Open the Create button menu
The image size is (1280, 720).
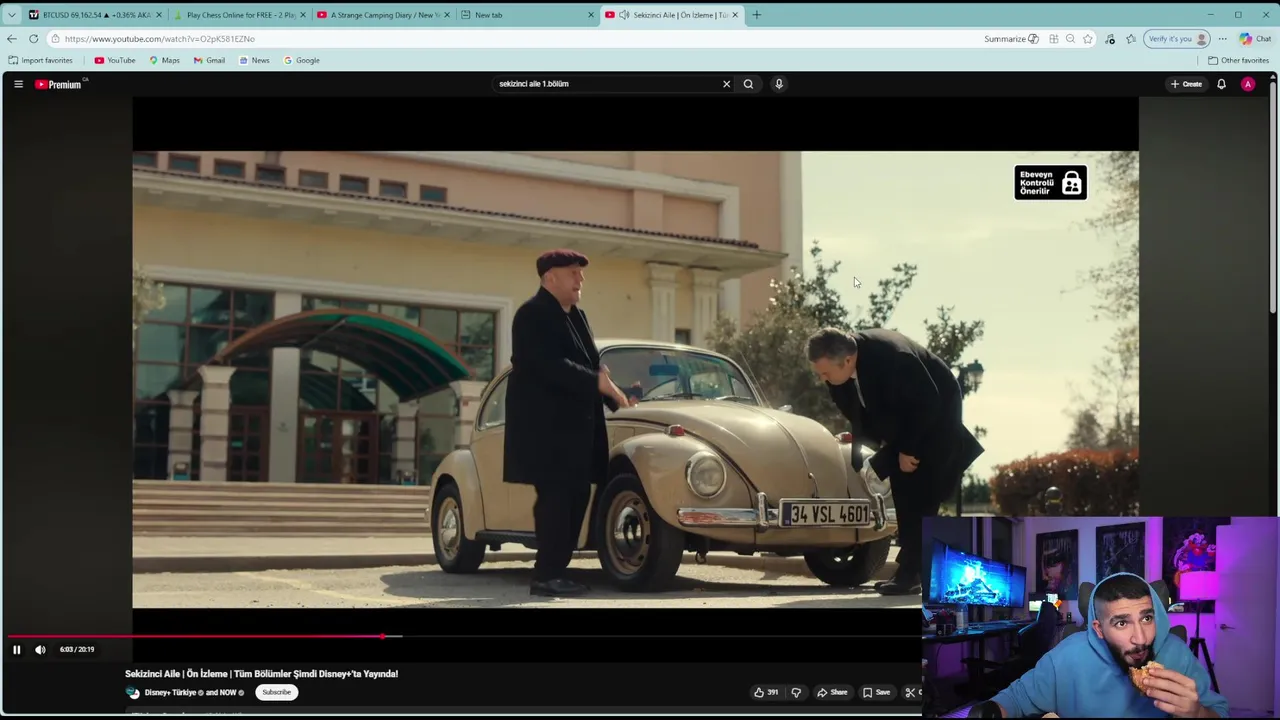tap(1186, 84)
